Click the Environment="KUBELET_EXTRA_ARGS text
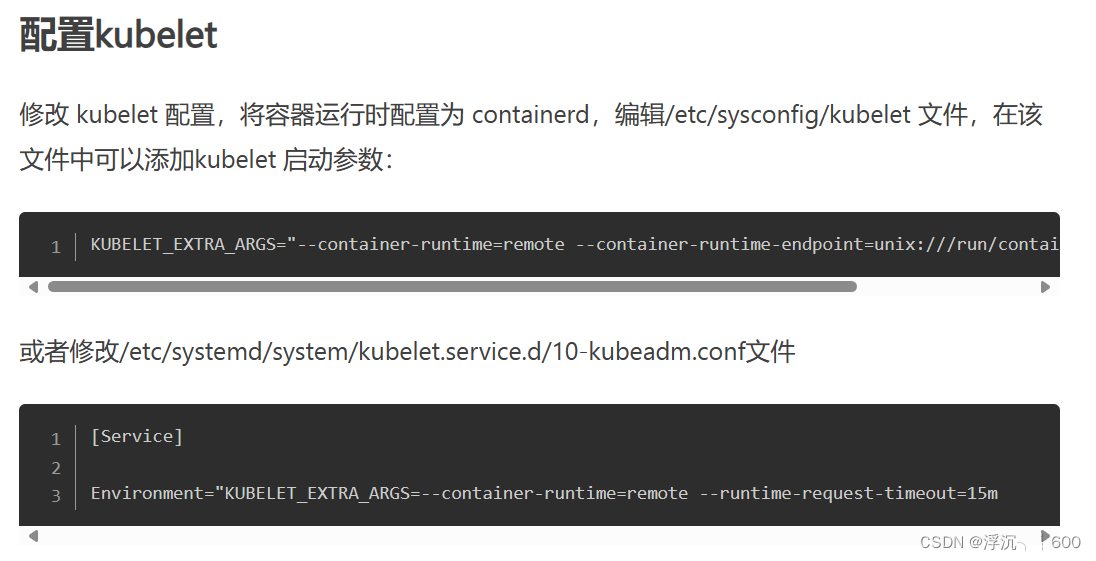1096x561 pixels. [x=250, y=493]
